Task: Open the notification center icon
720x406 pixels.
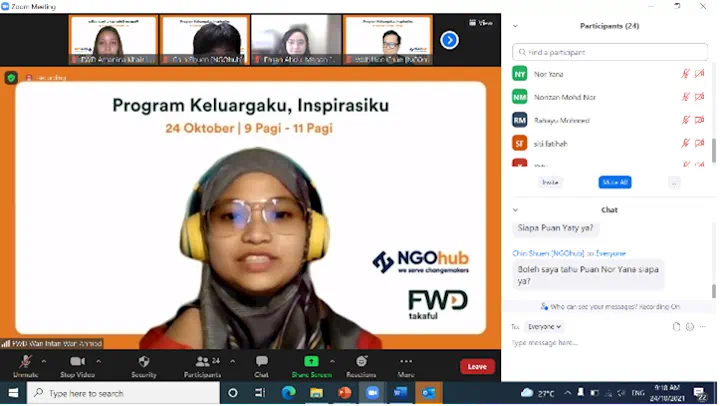Action: [700, 394]
